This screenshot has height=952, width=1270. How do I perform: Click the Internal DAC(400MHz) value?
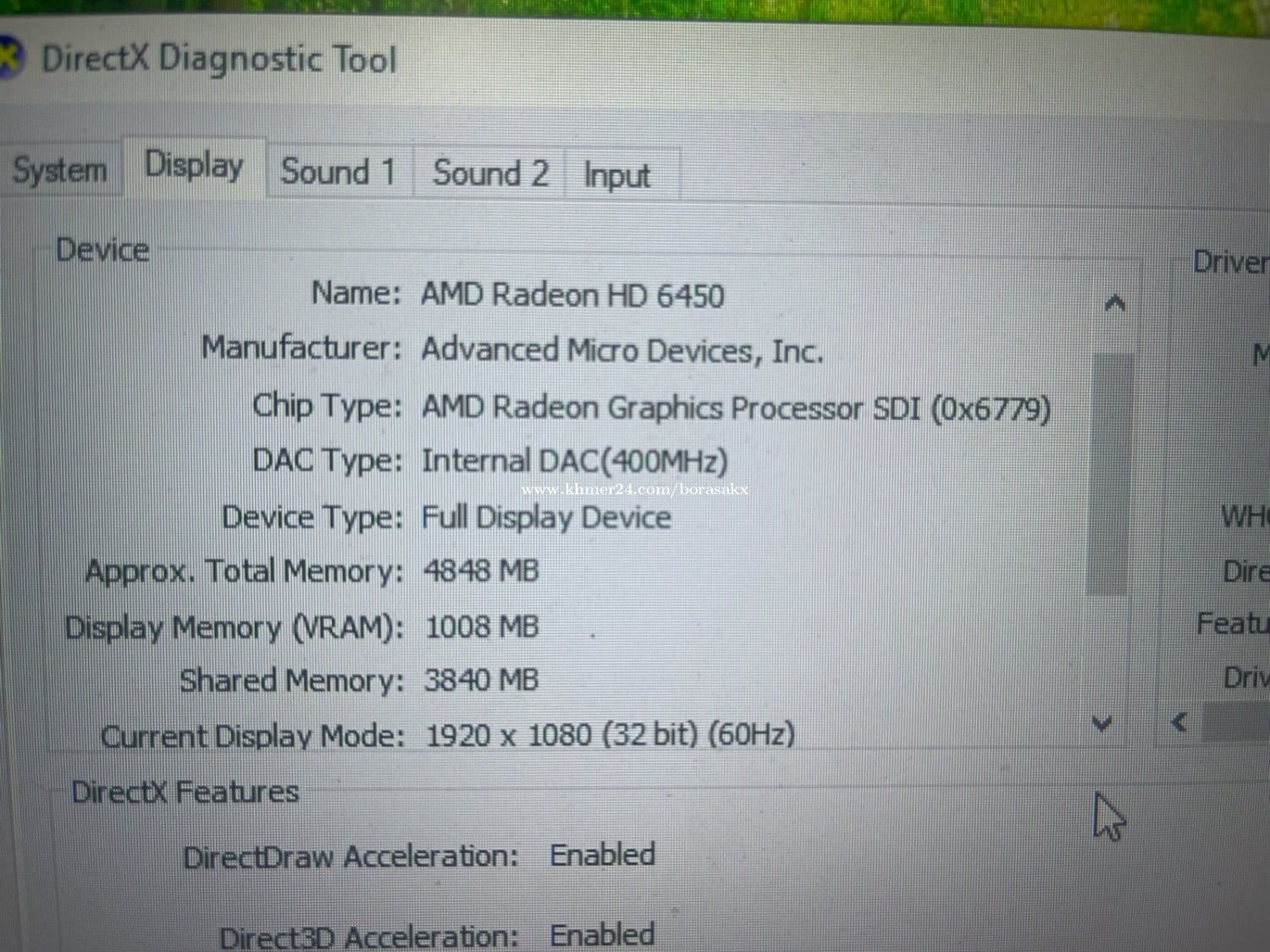[x=574, y=462]
